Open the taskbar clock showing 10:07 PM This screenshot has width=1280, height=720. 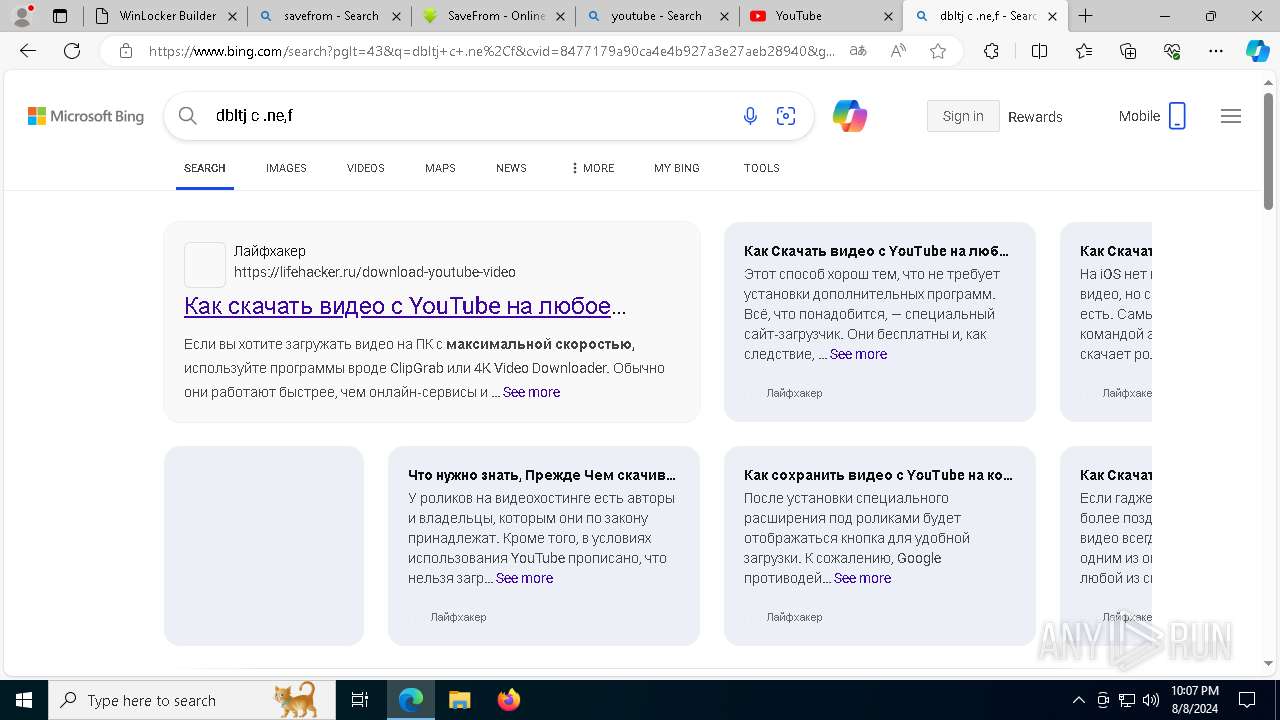[1194, 700]
